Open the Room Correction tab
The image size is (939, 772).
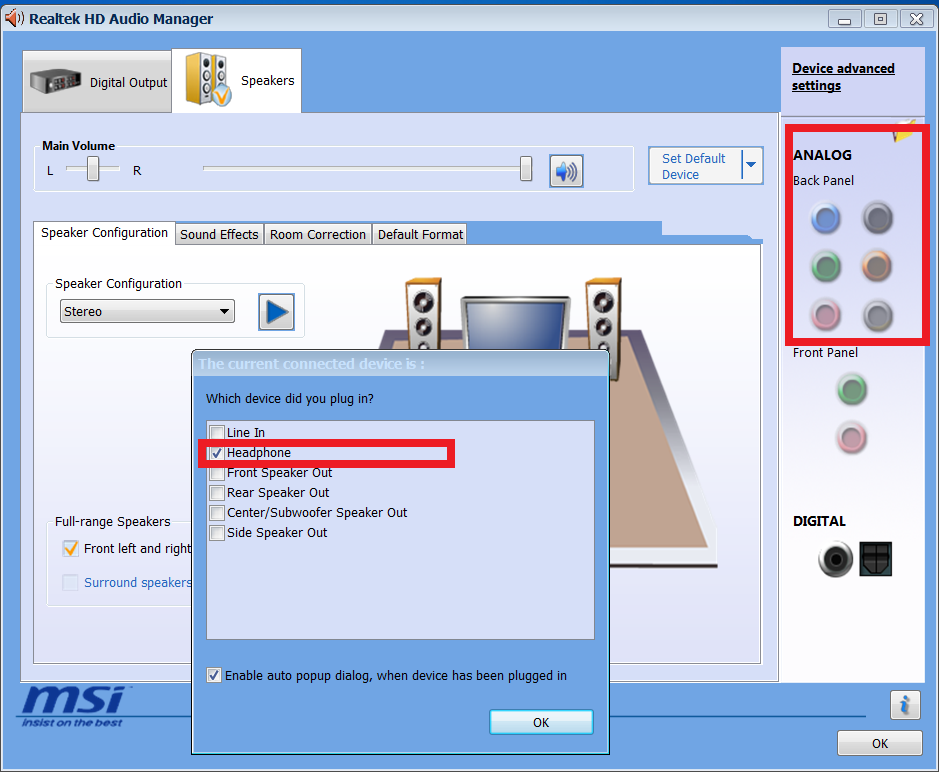coord(317,234)
